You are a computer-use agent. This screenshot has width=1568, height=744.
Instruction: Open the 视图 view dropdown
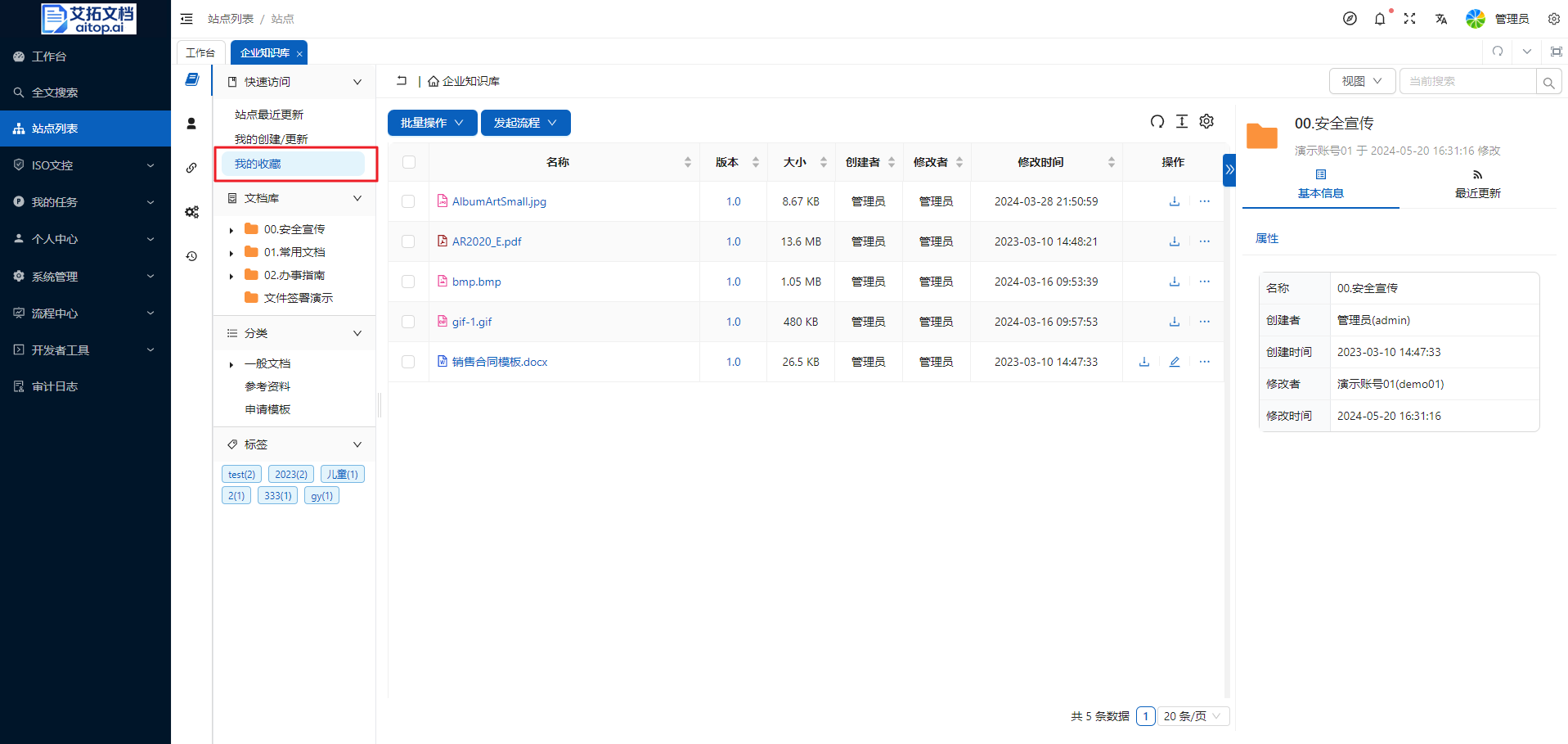(x=1361, y=81)
